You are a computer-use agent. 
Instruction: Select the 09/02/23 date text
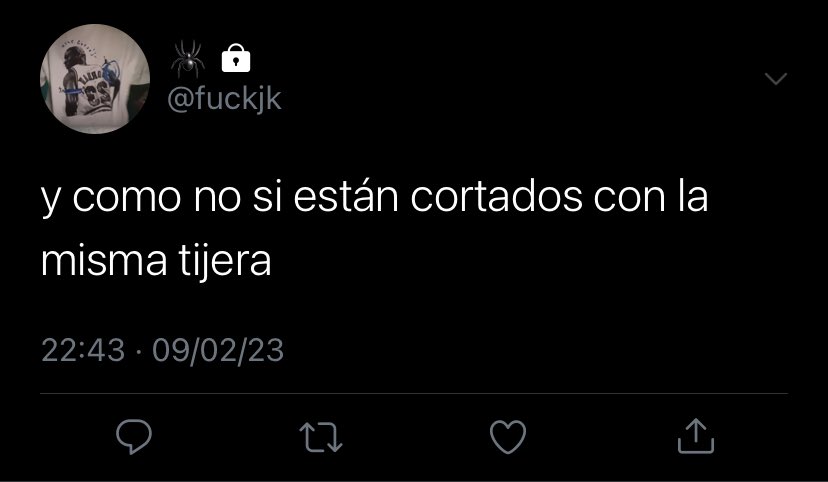(x=218, y=351)
